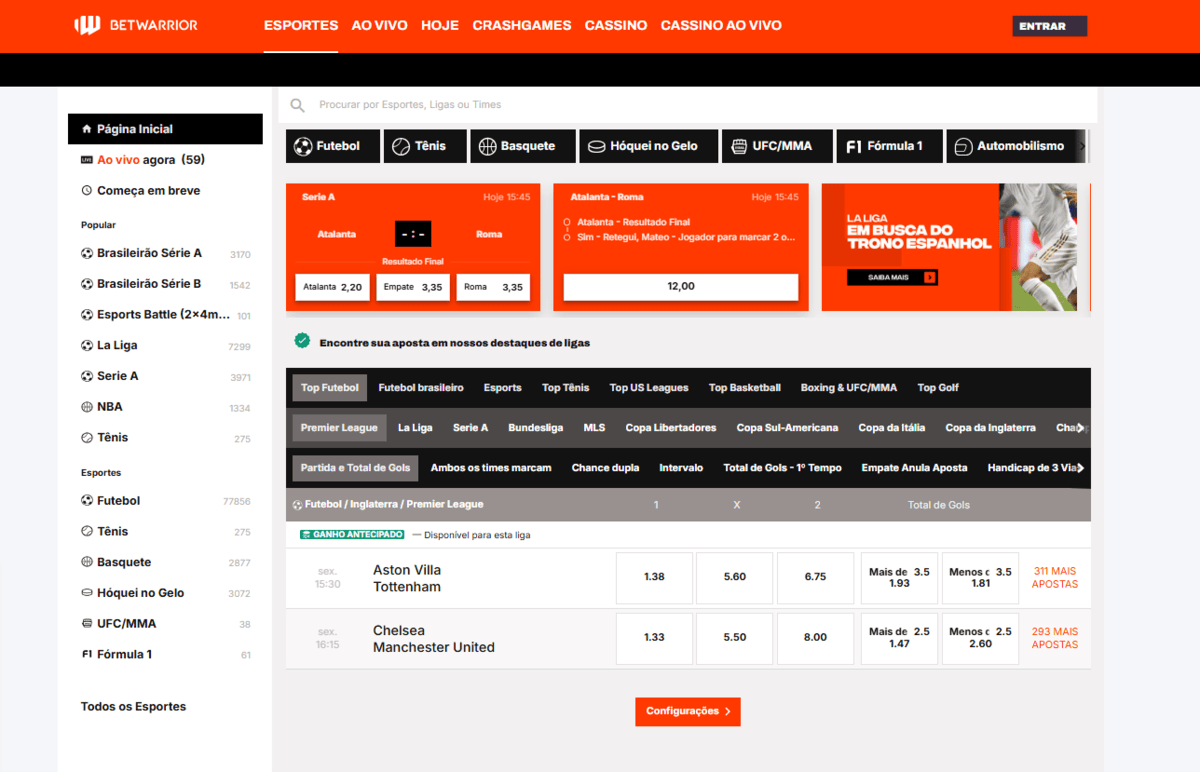
Task: Click the ball icon beside Serie A sidebar
Action: 87,376
